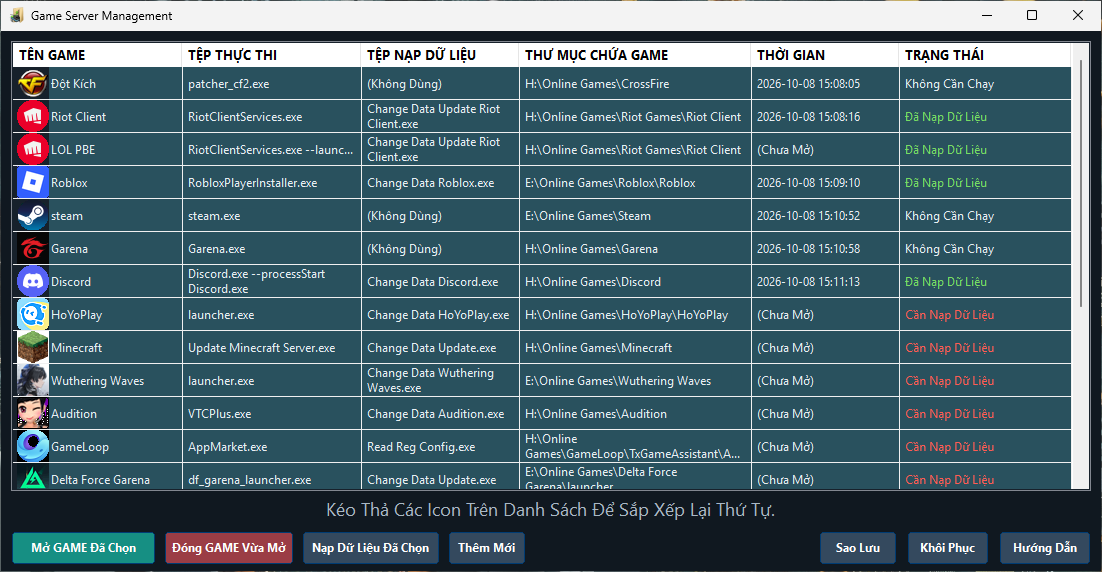This screenshot has height=572, width=1102.
Task: Select H:\Online Games\CrossFire folder cell
Action: pyautogui.click(x=635, y=84)
